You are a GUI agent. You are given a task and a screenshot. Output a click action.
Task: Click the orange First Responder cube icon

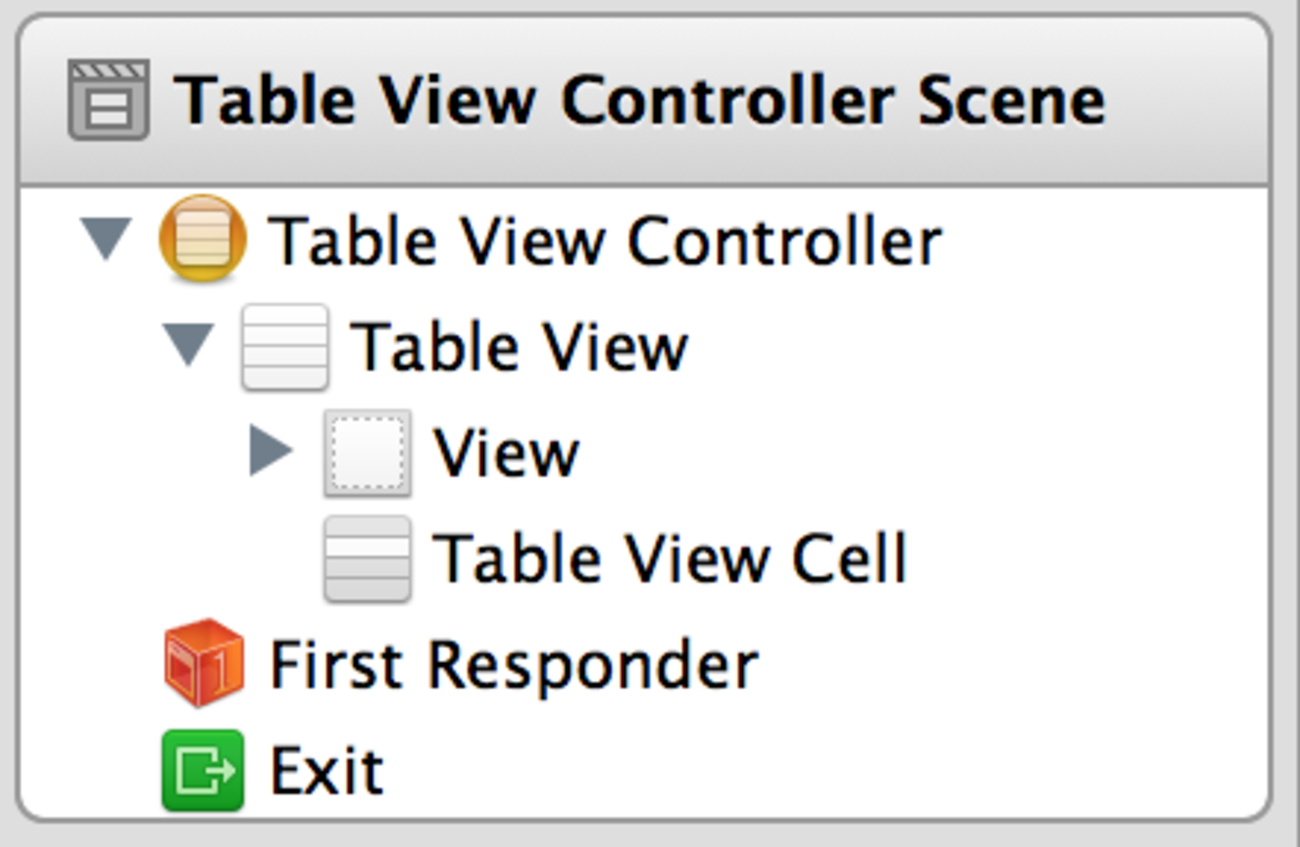[203, 664]
